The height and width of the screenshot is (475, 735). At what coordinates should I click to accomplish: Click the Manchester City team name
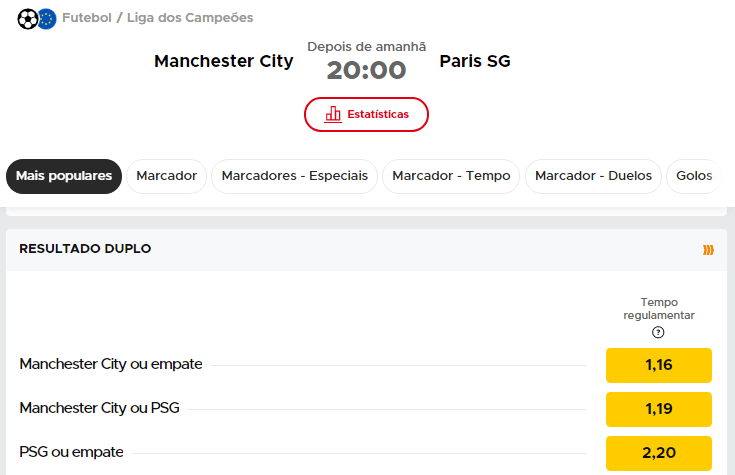click(223, 61)
